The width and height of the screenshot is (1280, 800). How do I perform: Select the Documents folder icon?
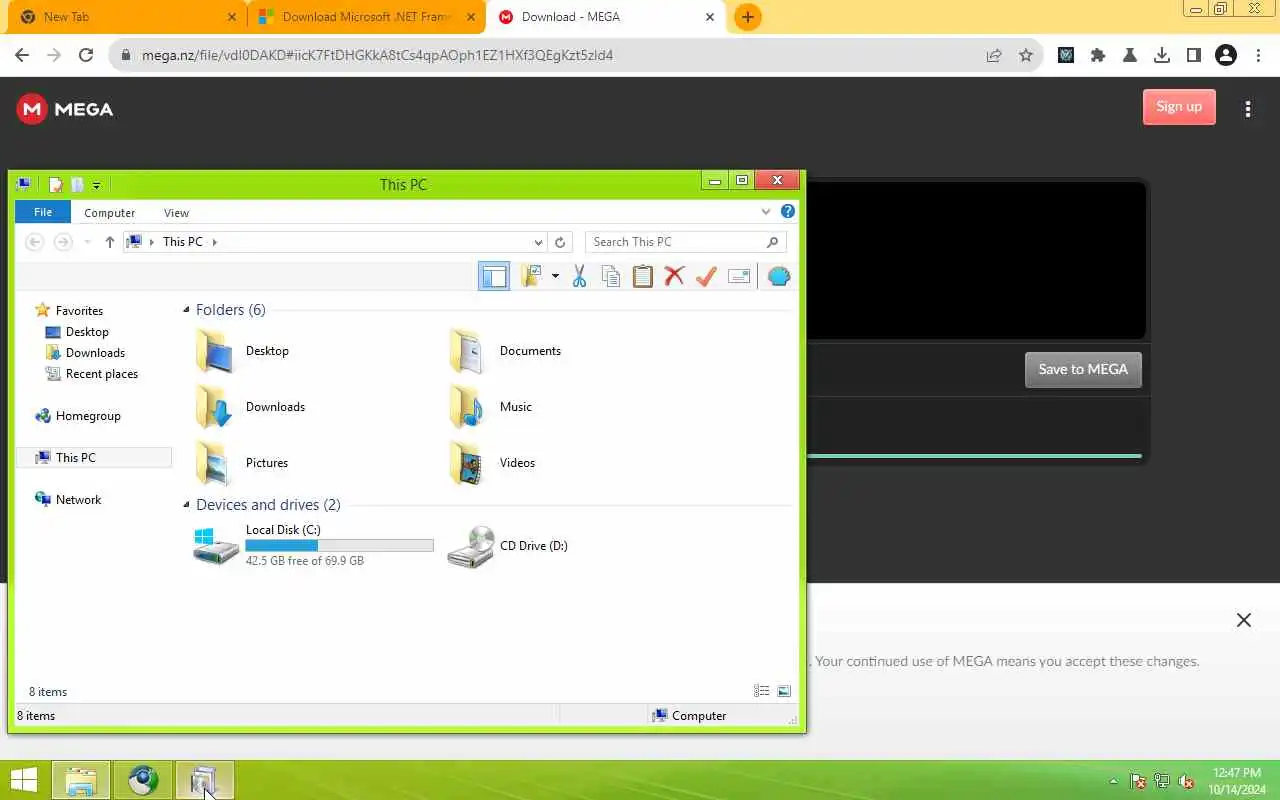click(x=467, y=351)
